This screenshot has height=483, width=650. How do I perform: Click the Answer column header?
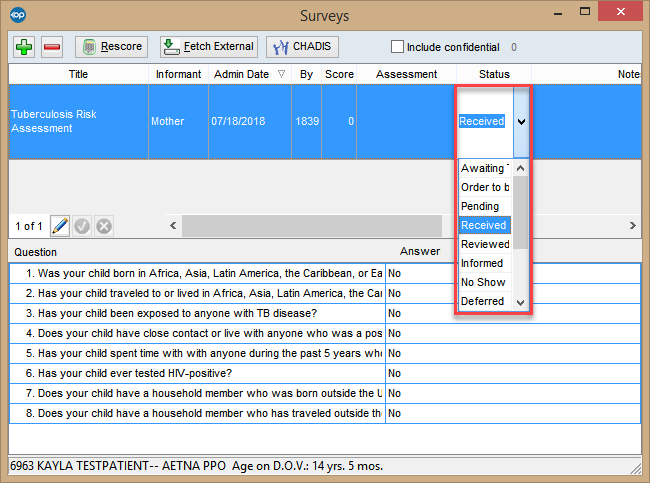click(x=420, y=251)
